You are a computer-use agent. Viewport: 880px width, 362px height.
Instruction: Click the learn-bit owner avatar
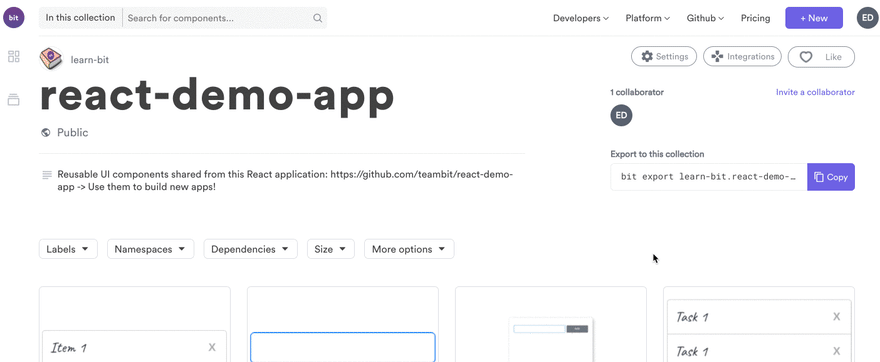[x=51, y=59]
